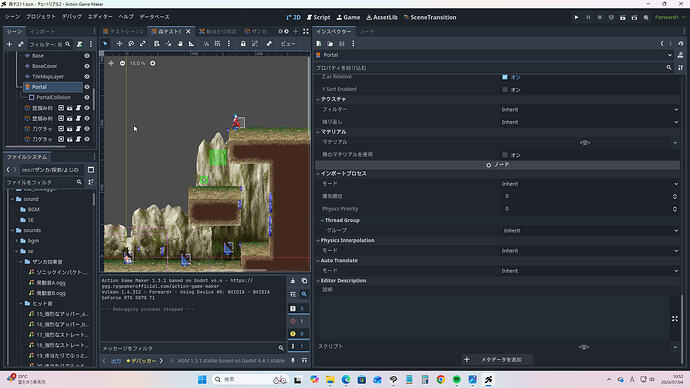Open the AssetLib workspace
The height and width of the screenshot is (388, 690).
[x=382, y=17]
